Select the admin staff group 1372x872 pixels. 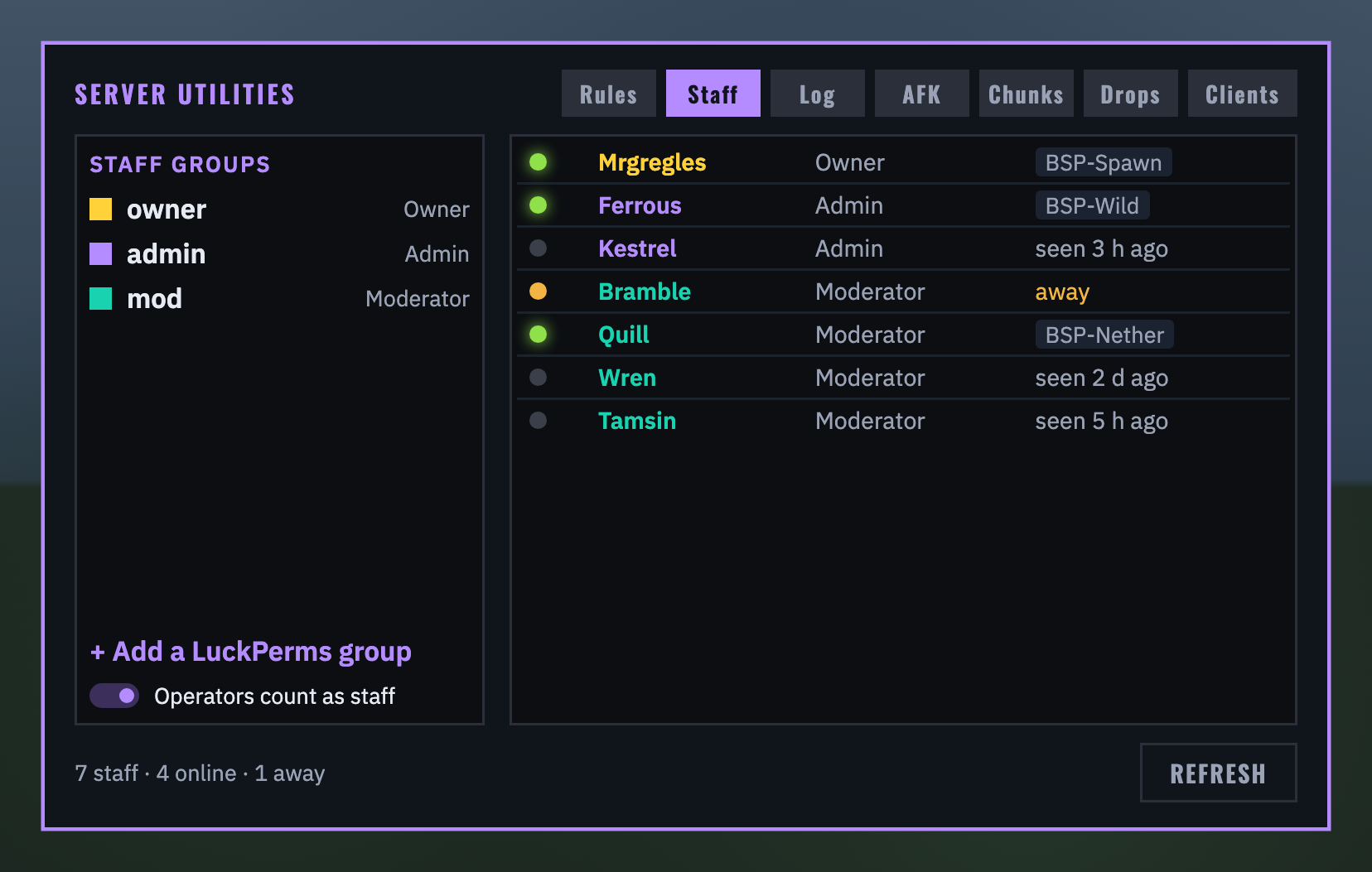click(279, 254)
